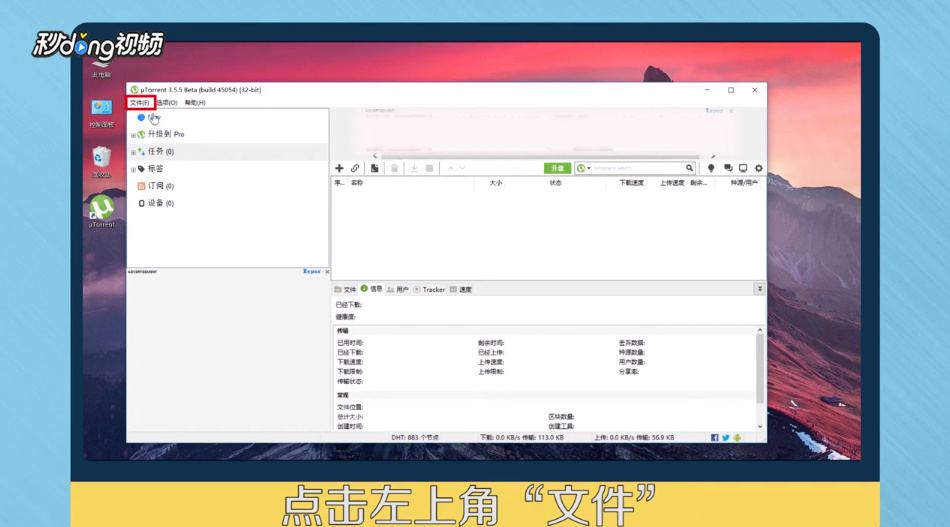Open the 此电脑 desktop icon
This screenshot has width=950, height=527.
pyautogui.click(x=101, y=68)
